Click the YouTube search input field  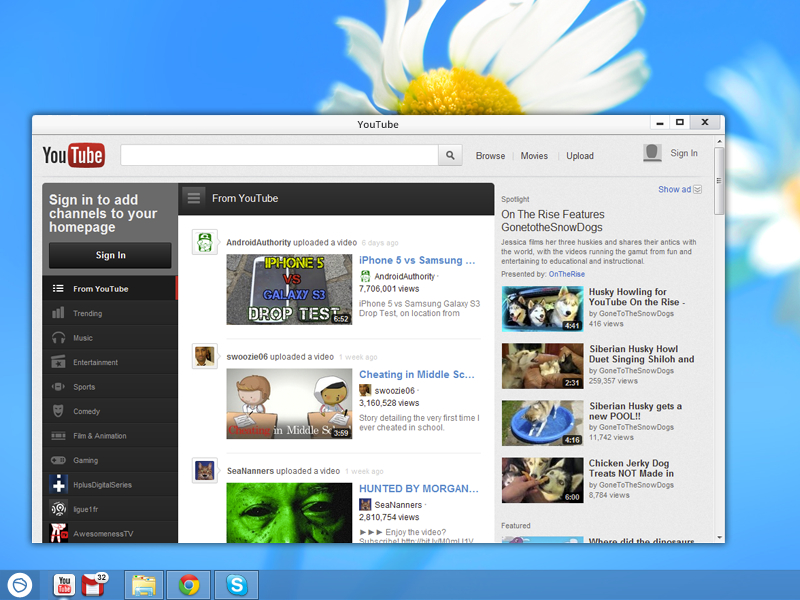[x=280, y=155]
